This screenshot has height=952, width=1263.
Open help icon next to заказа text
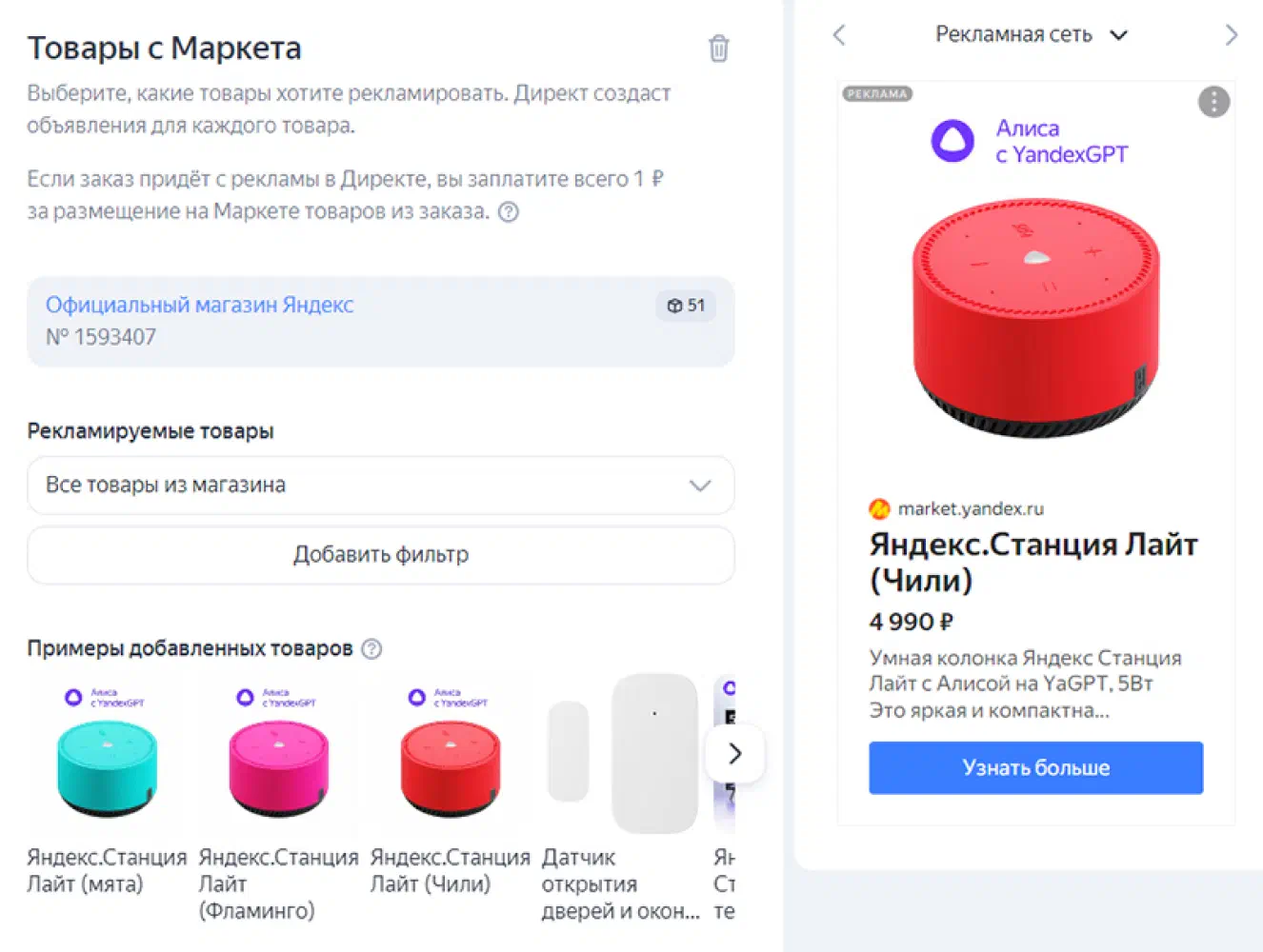[509, 212]
